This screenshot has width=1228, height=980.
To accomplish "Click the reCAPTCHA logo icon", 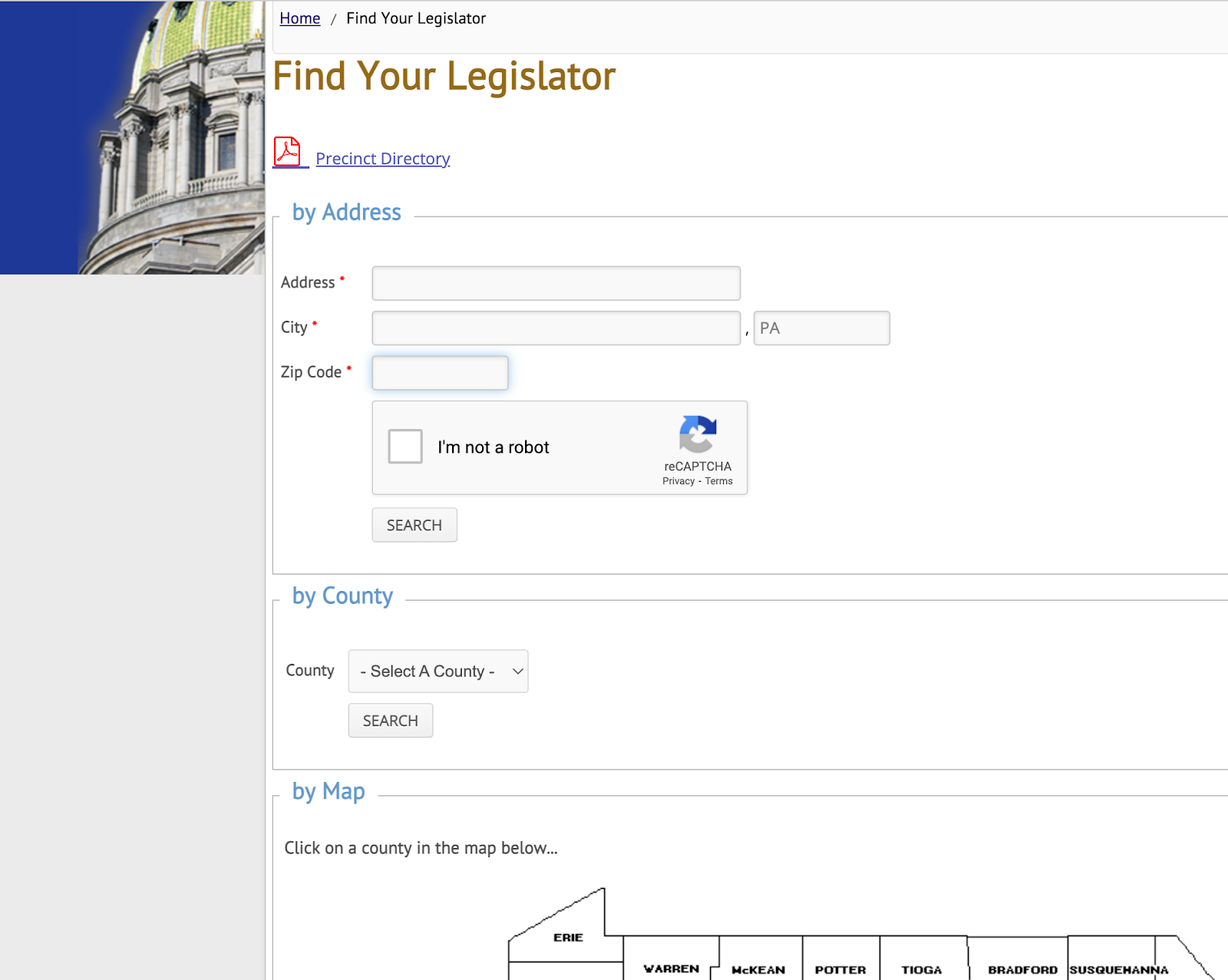I will (x=698, y=434).
